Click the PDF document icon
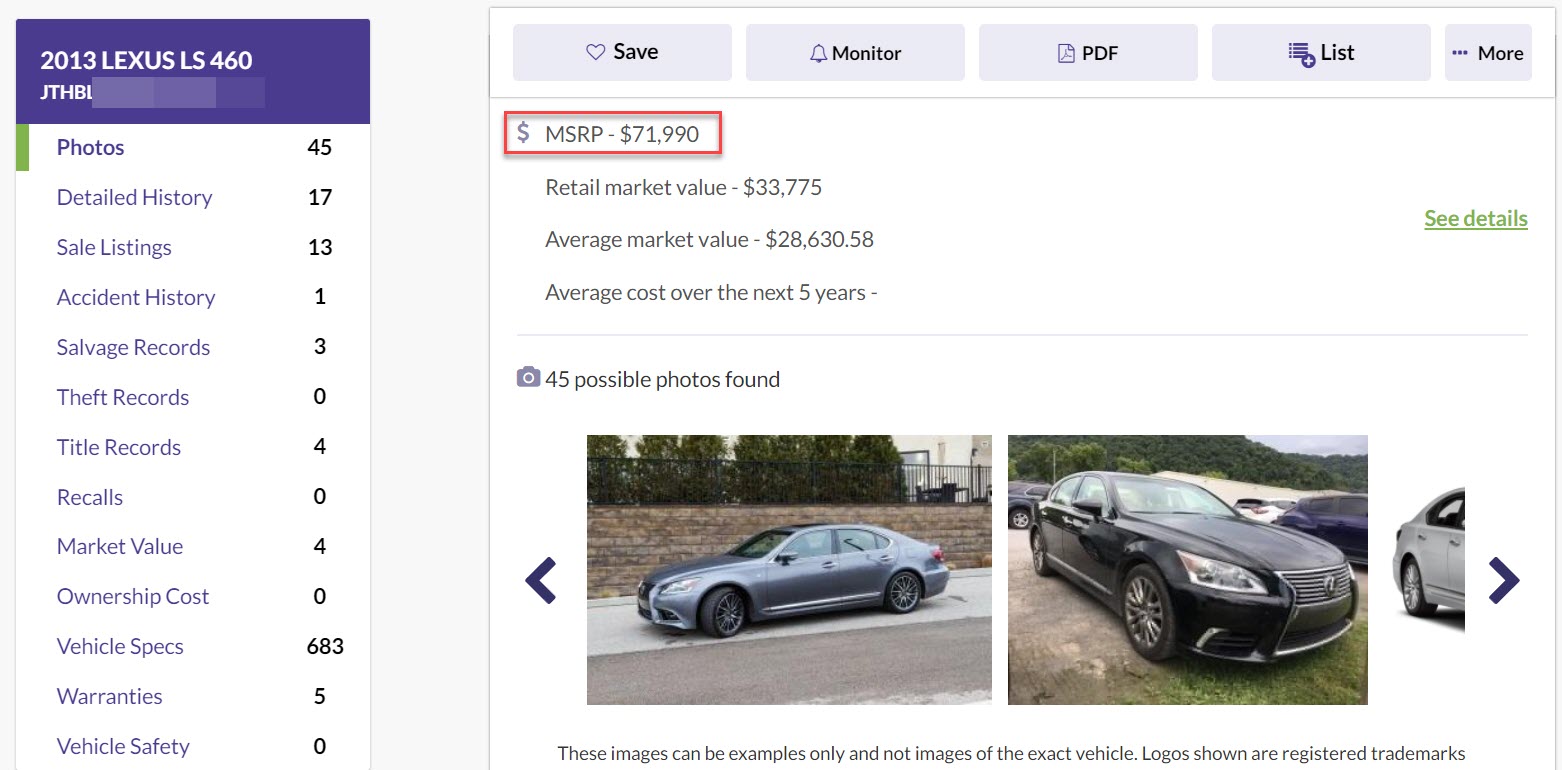 (1066, 54)
